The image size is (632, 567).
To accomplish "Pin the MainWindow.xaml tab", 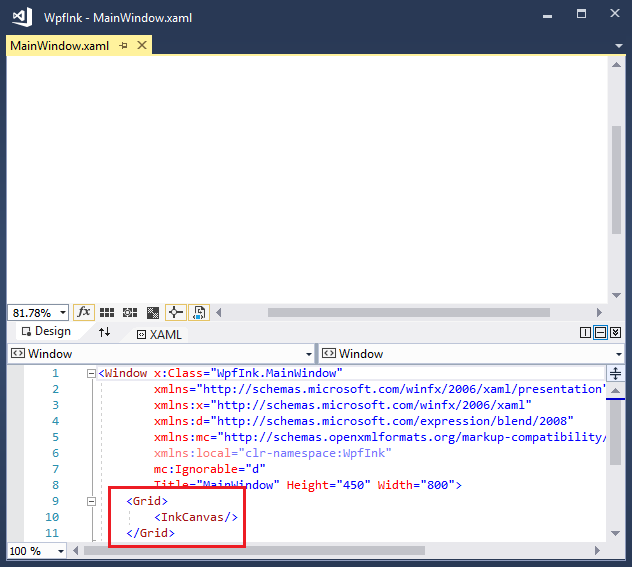I will (123, 46).
